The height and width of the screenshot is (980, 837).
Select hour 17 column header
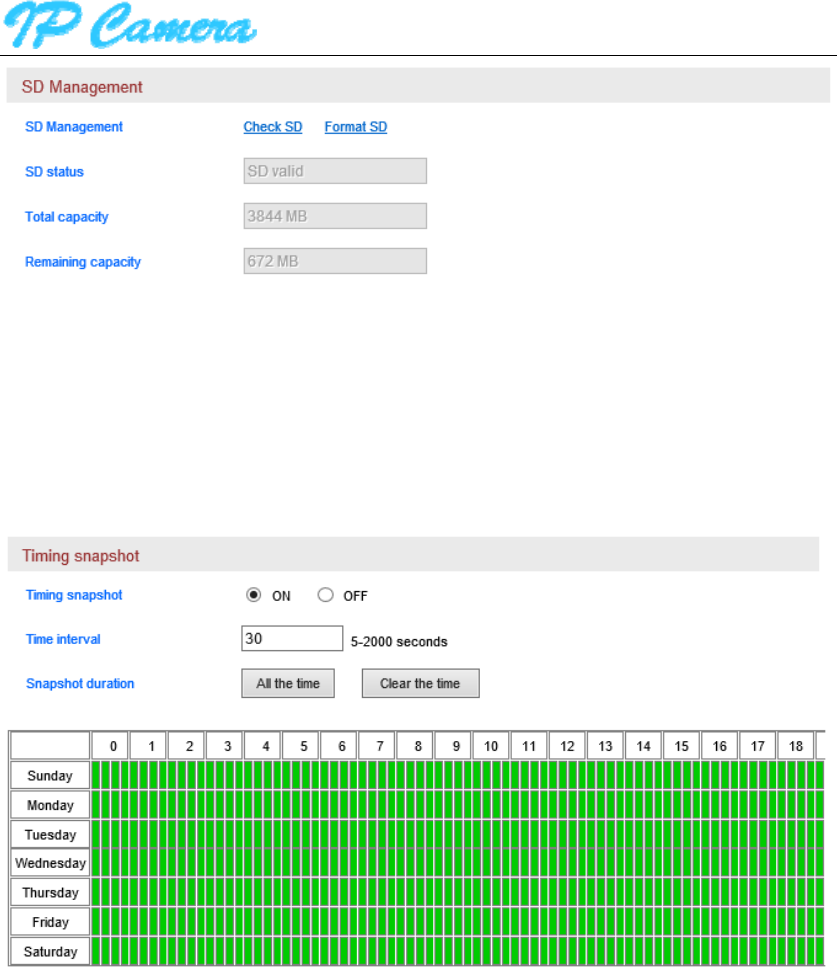(x=758, y=746)
